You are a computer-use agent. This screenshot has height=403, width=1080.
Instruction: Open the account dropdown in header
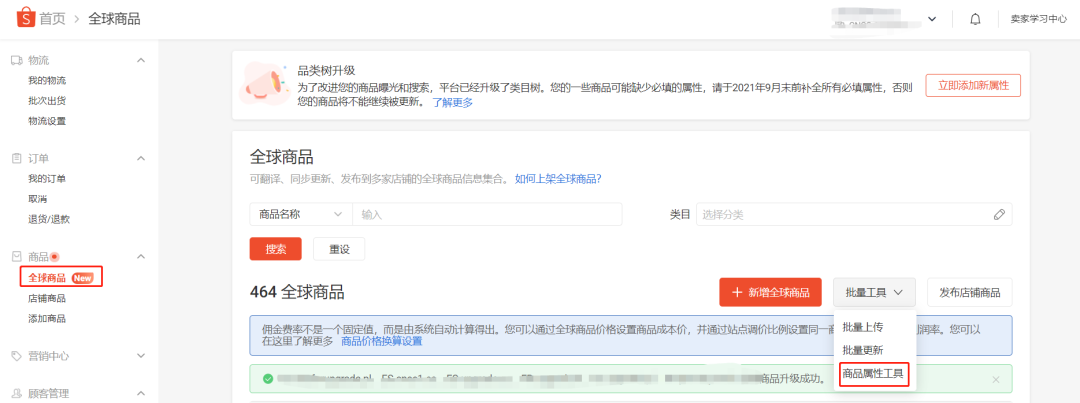click(932, 19)
